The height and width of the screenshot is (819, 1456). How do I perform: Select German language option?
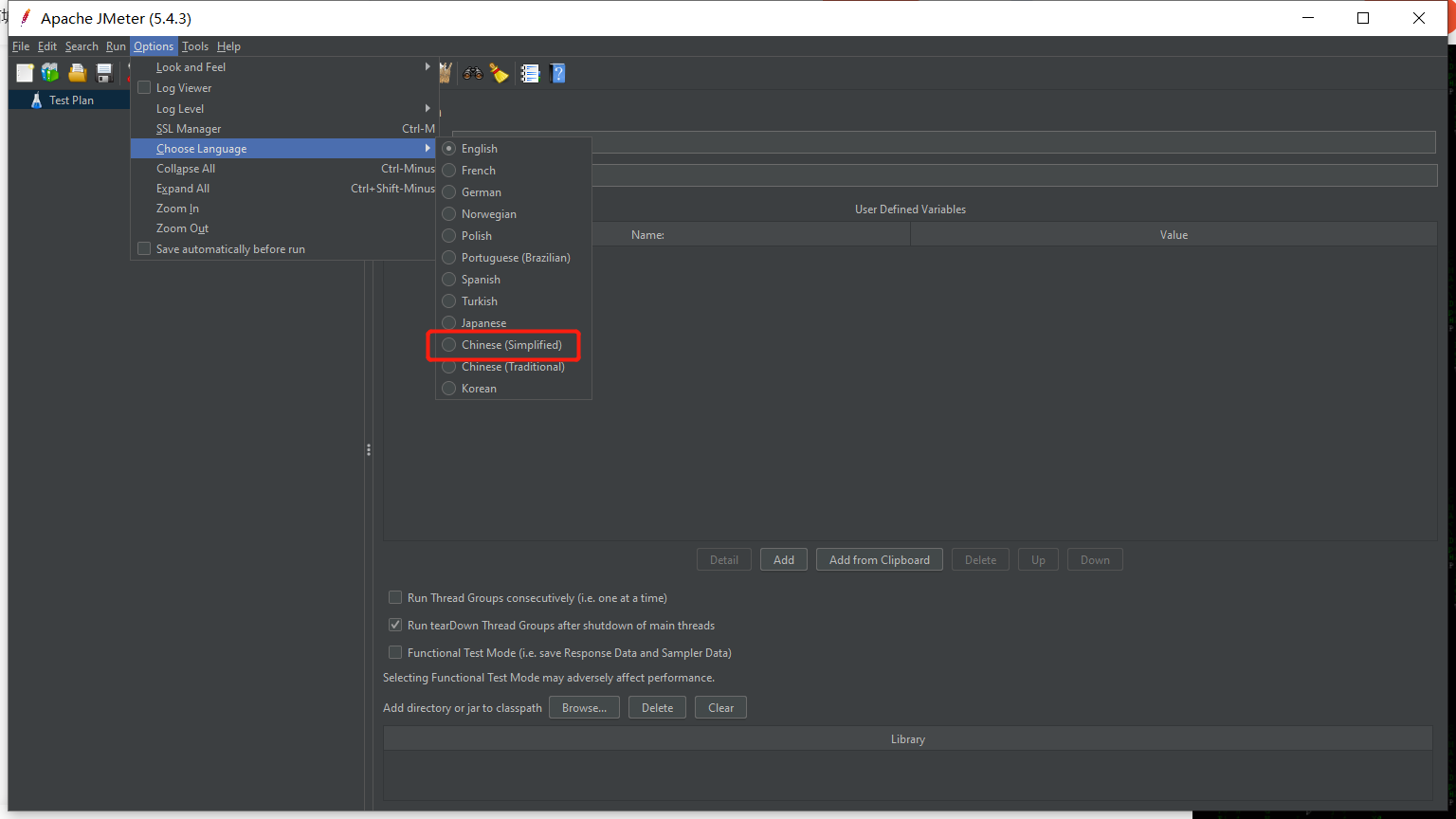click(449, 192)
